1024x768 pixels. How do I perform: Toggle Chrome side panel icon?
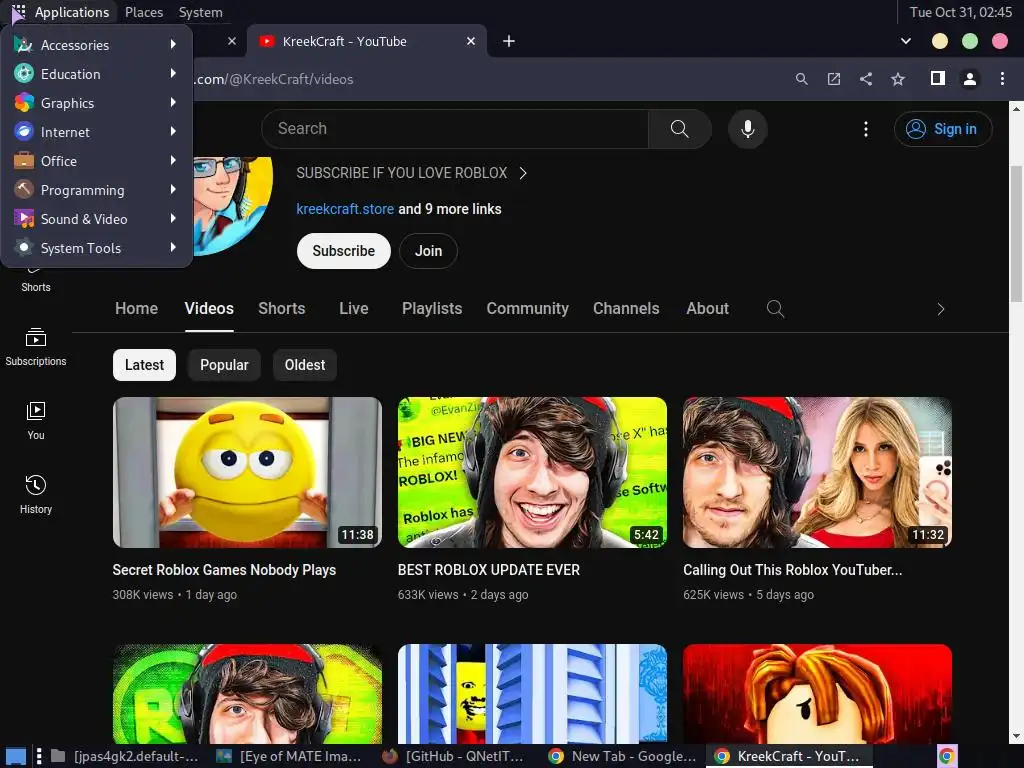(938, 78)
